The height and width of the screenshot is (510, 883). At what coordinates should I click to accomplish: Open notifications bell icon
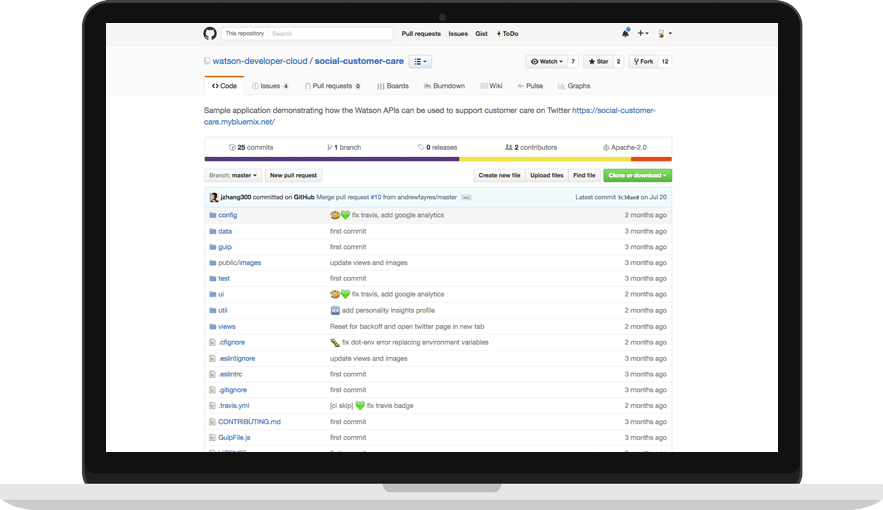[x=625, y=34]
